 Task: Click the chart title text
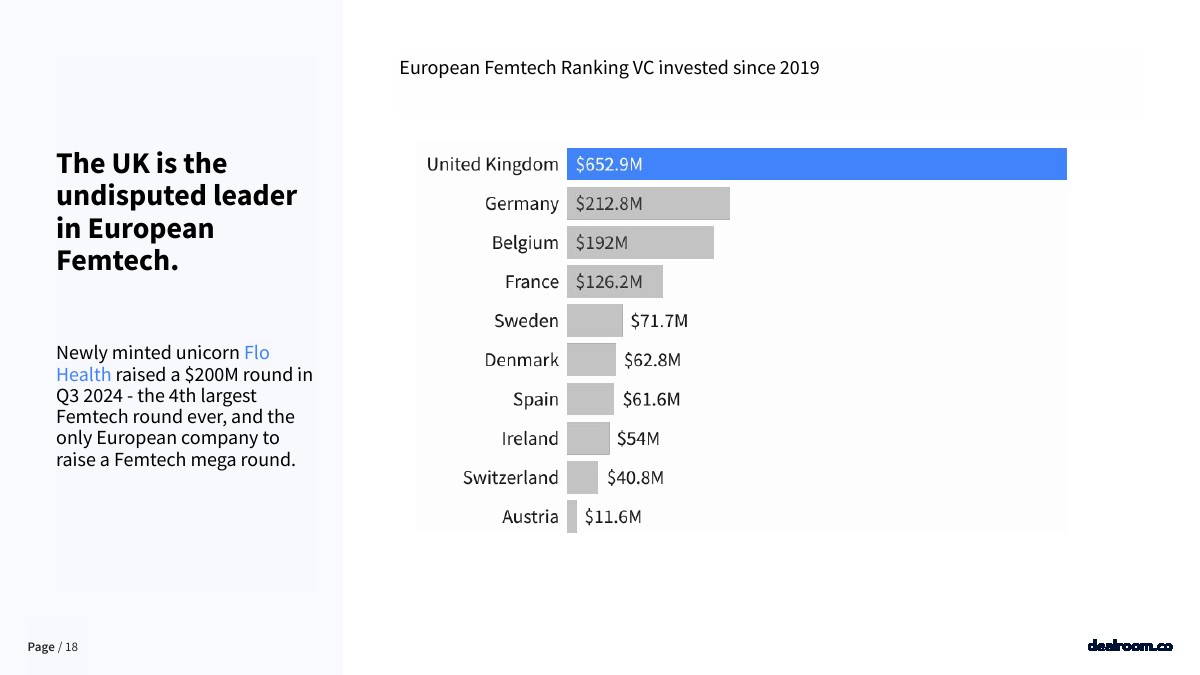[x=609, y=68]
